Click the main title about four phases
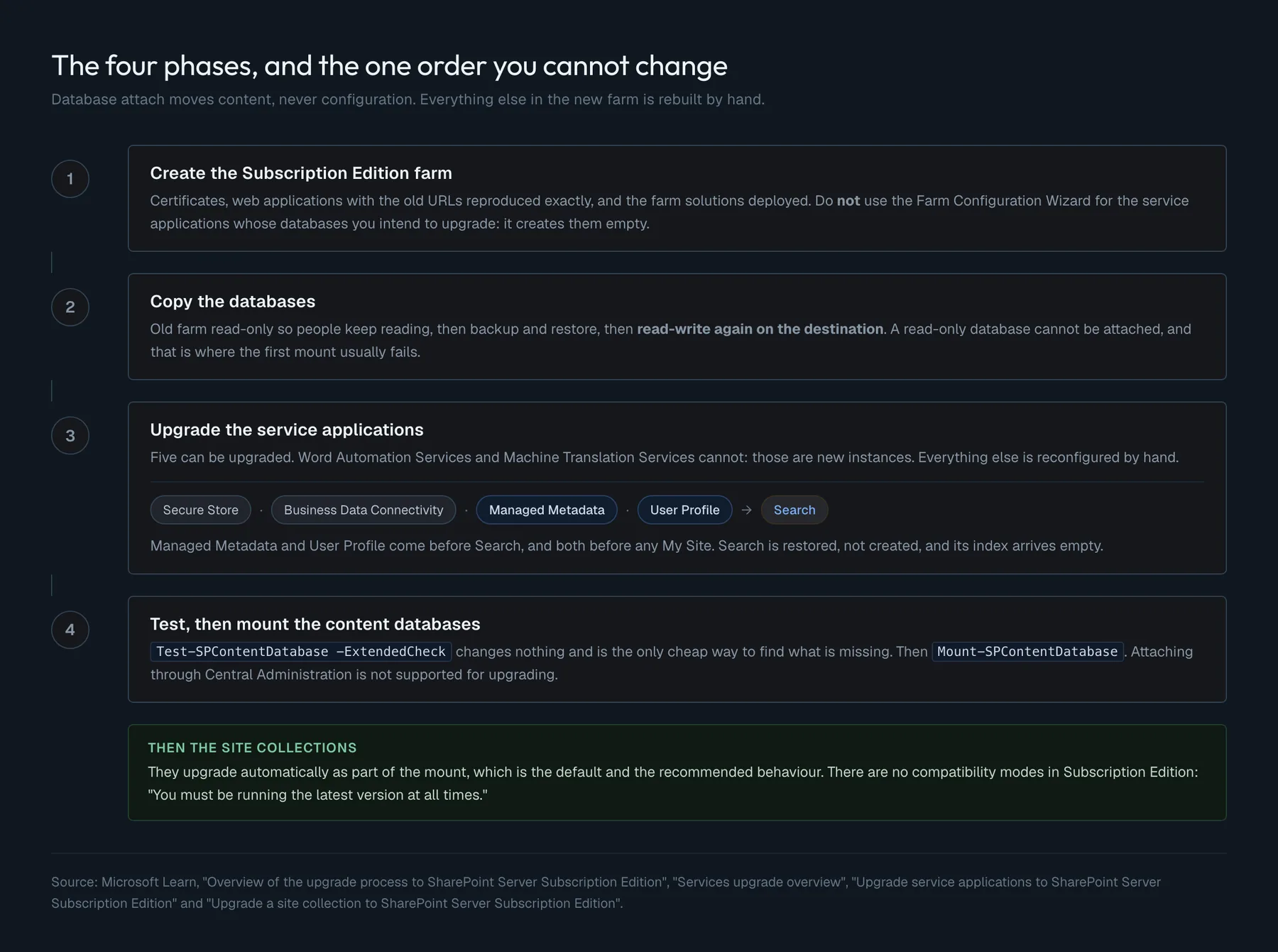The height and width of the screenshot is (952, 1278). [389, 66]
